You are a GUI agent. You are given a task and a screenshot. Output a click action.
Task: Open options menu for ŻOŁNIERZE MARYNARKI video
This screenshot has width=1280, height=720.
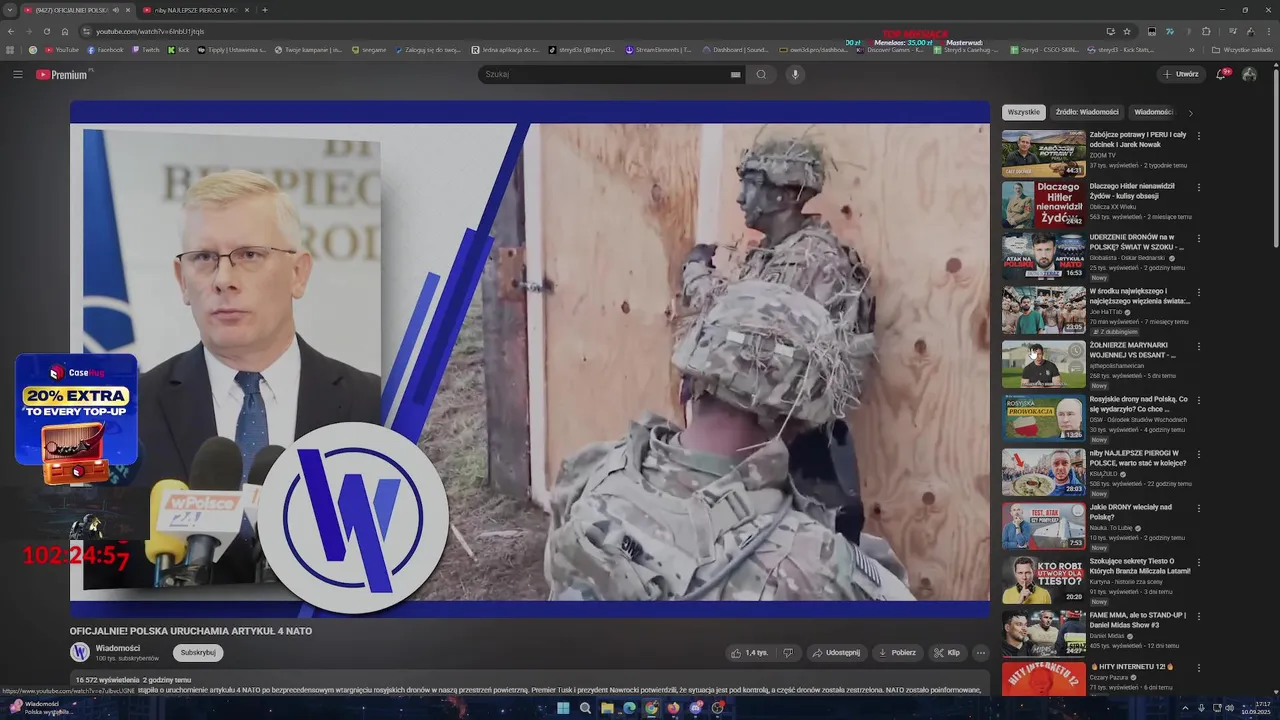1198,347
